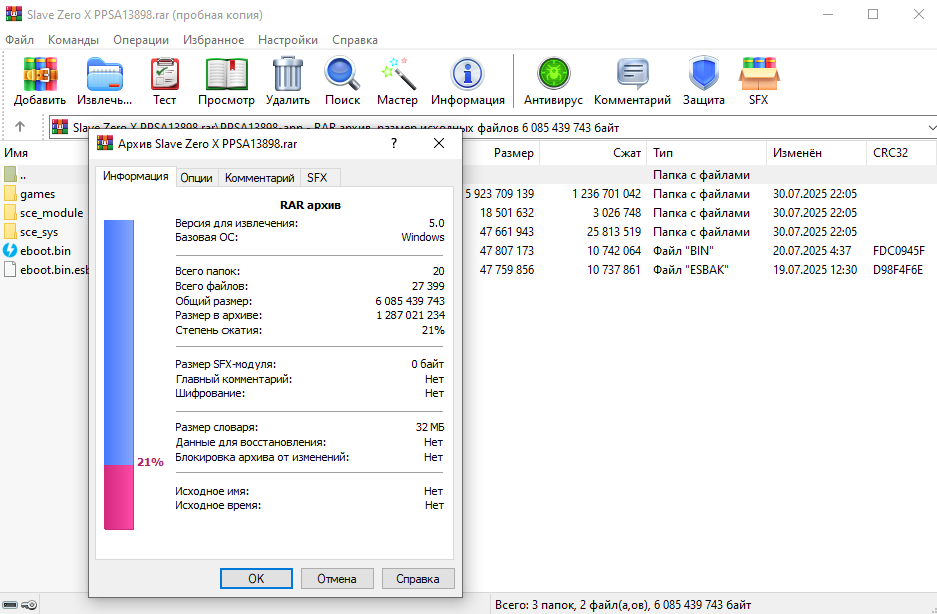
Task: Click the Поиск magnifier icon
Action: (x=342, y=75)
